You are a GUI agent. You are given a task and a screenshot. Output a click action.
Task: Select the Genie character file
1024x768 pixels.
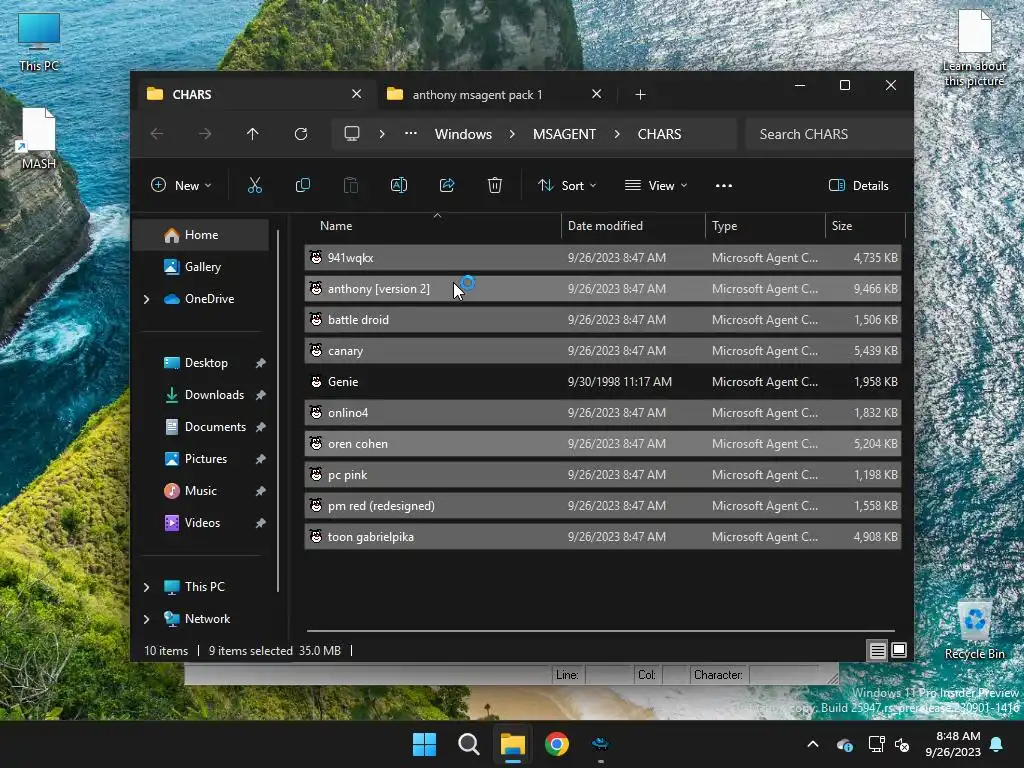click(x=603, y=382)
